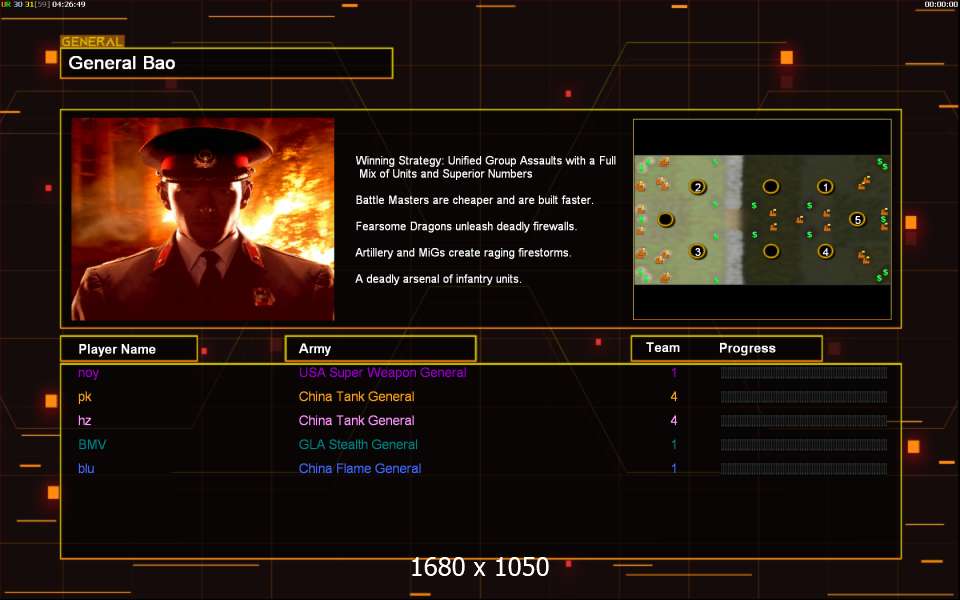The width and height of the screenshot is (960, 600).
Task: Click 'USA Super Weapon General' army entry
Action: click(x=382, y=373)
